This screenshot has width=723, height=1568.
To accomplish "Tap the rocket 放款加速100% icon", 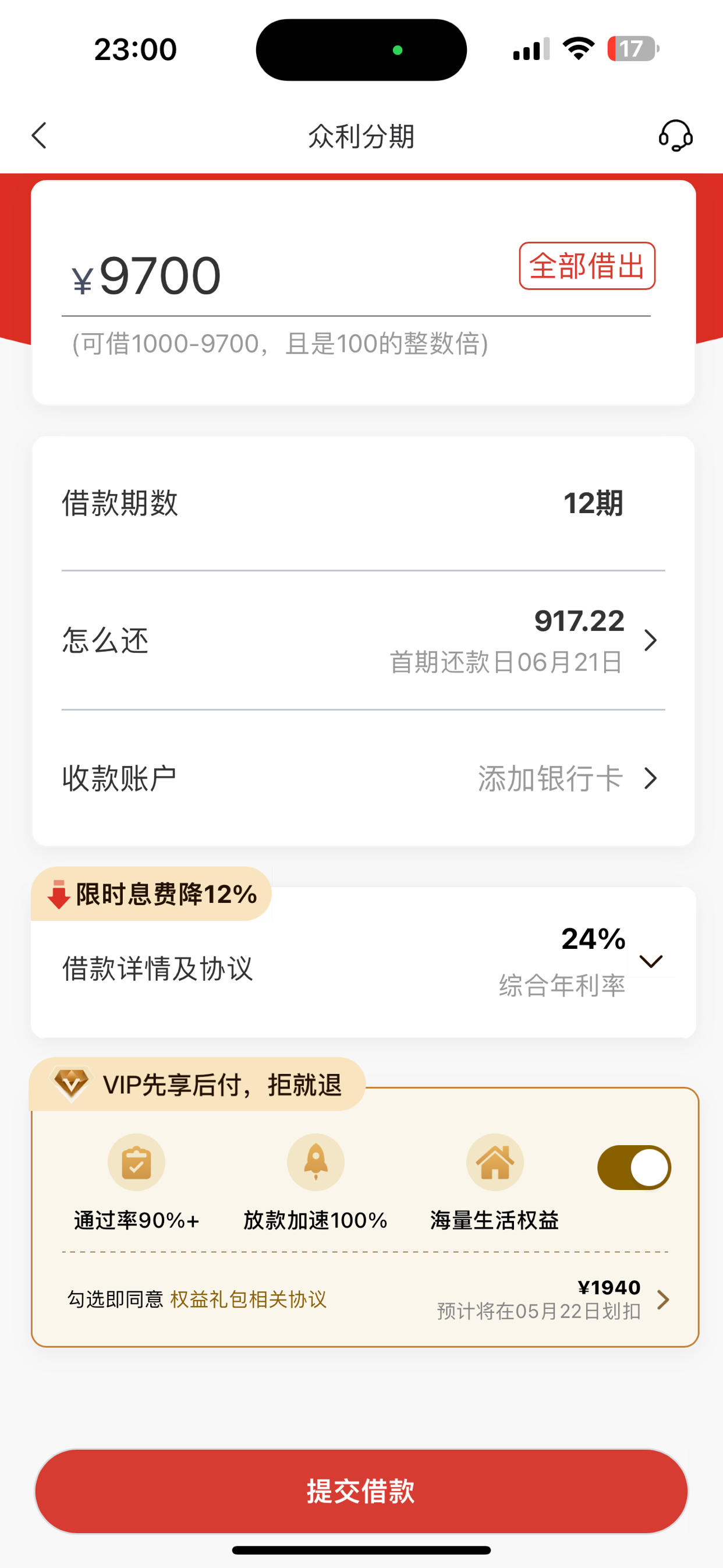I will [316, 1163].
